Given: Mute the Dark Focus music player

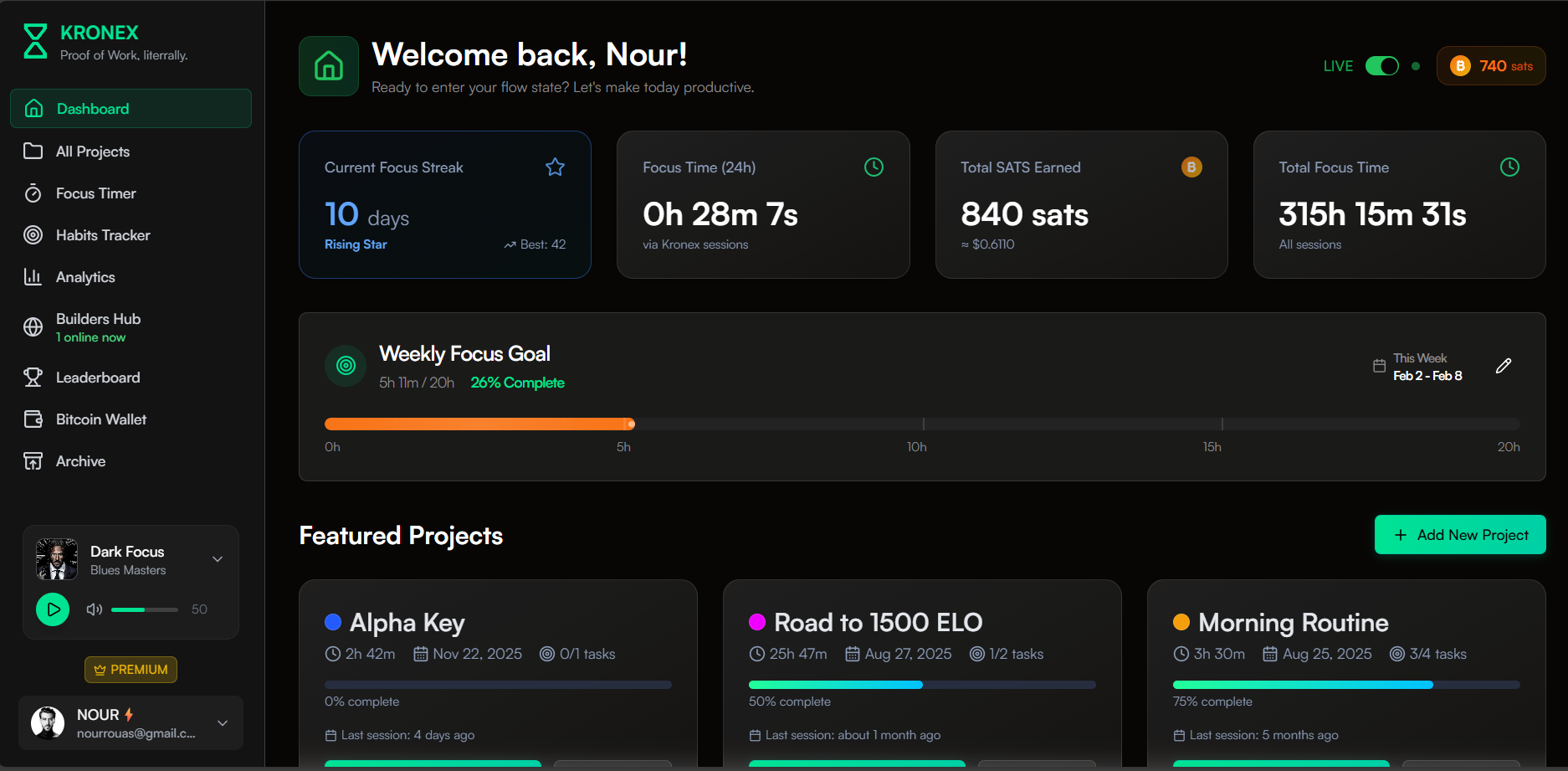Looking at the screenshot, I should click(94, 609).
